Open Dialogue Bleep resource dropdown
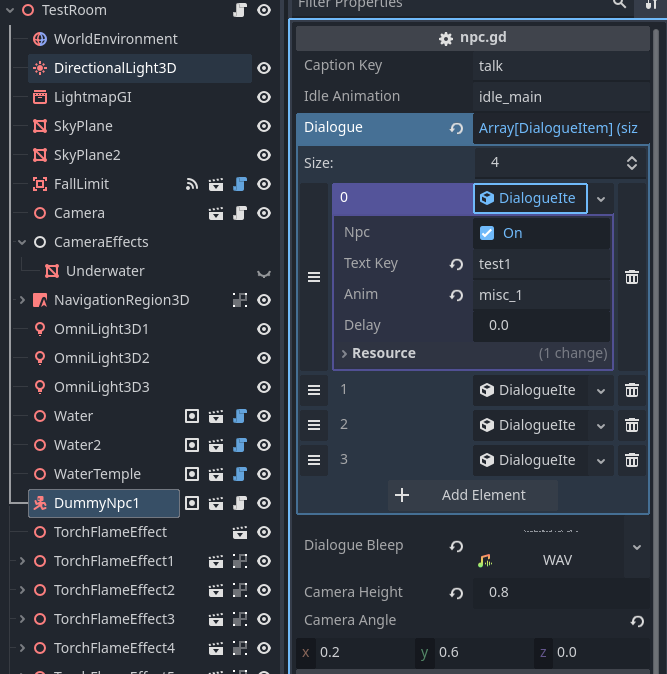This screenshot has height=674, width=667. [x=637, y=547]
